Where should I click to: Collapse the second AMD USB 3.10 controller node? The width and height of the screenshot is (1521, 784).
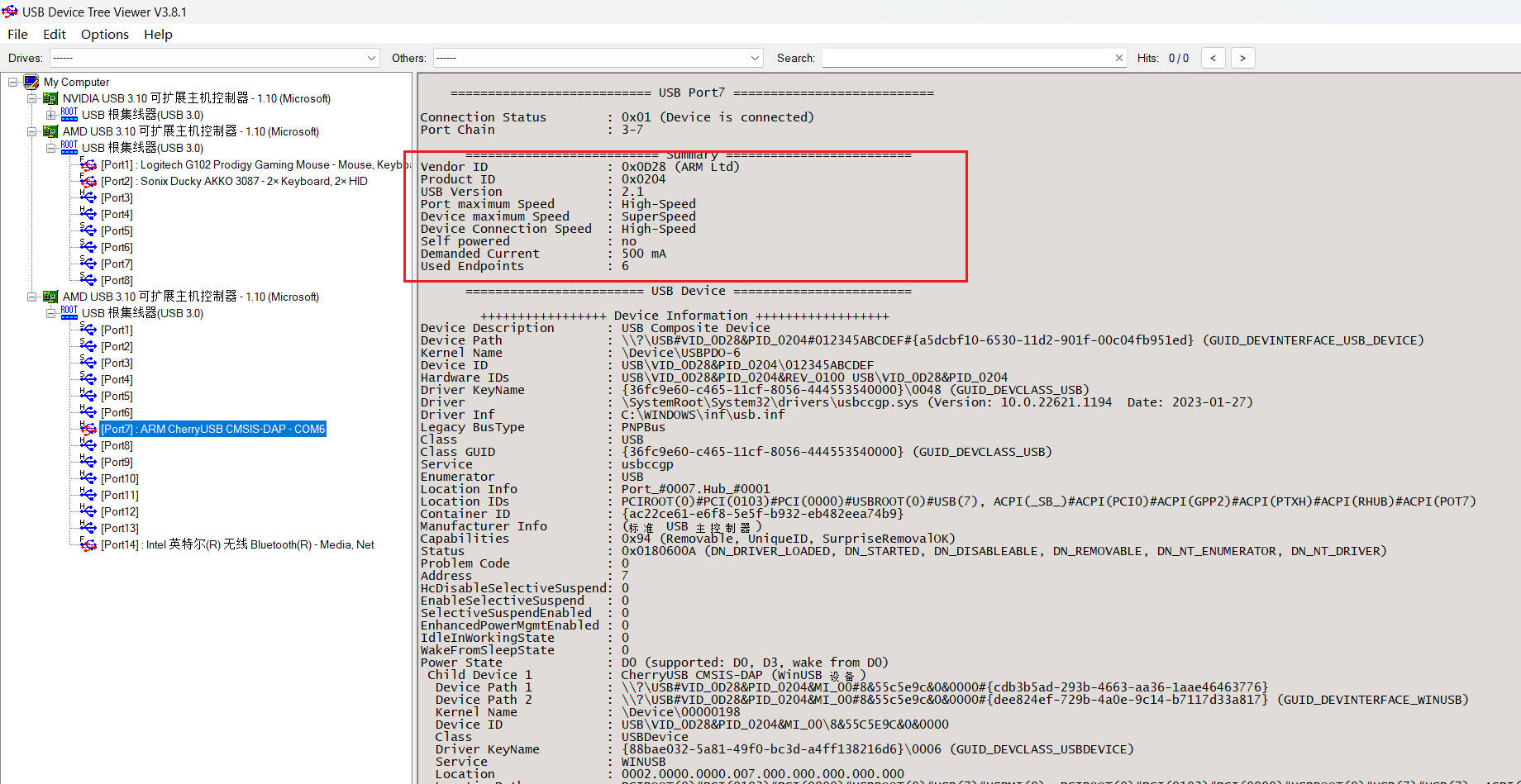[x=31, y=297]
